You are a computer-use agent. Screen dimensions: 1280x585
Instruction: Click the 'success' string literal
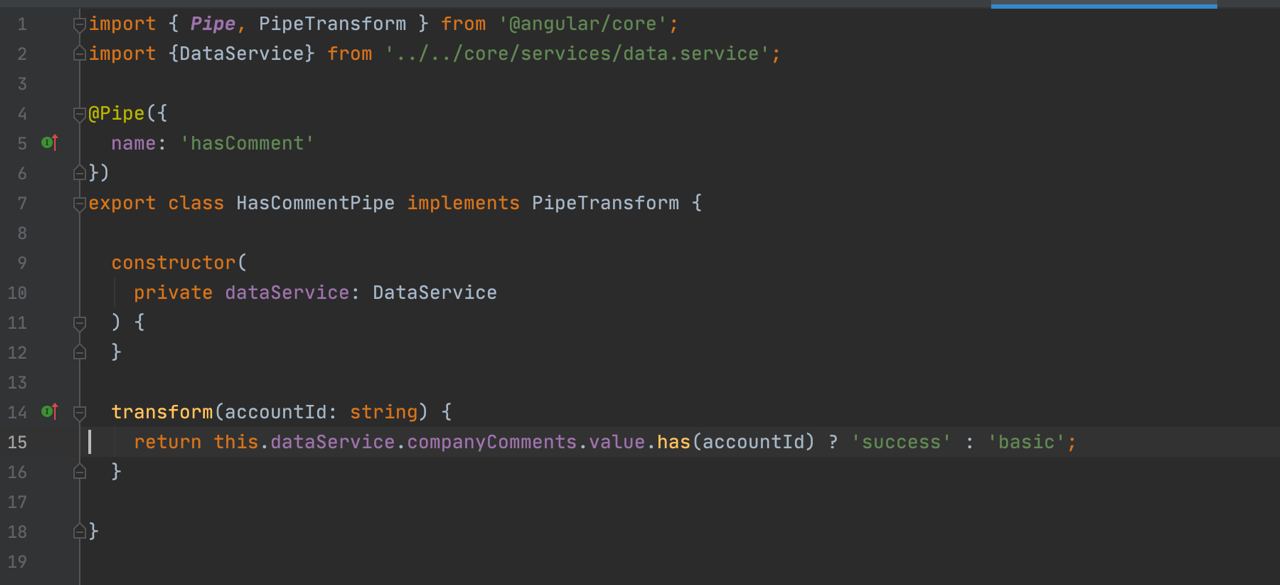pos(901,442)
